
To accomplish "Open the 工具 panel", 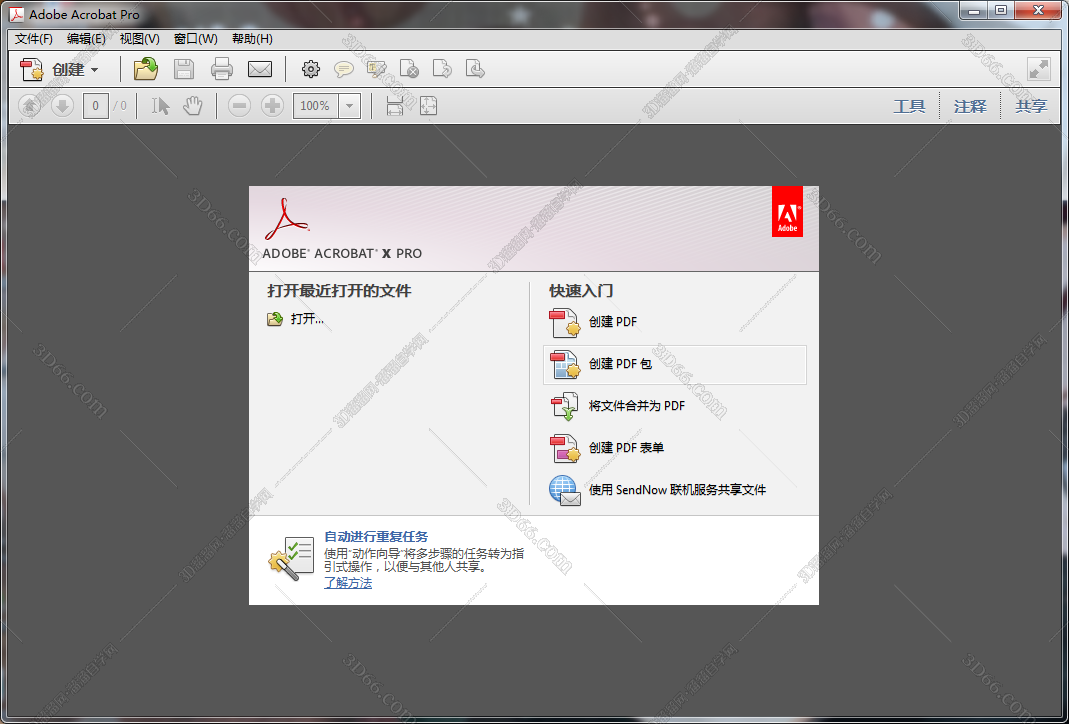I will click(x=909, y=106).
